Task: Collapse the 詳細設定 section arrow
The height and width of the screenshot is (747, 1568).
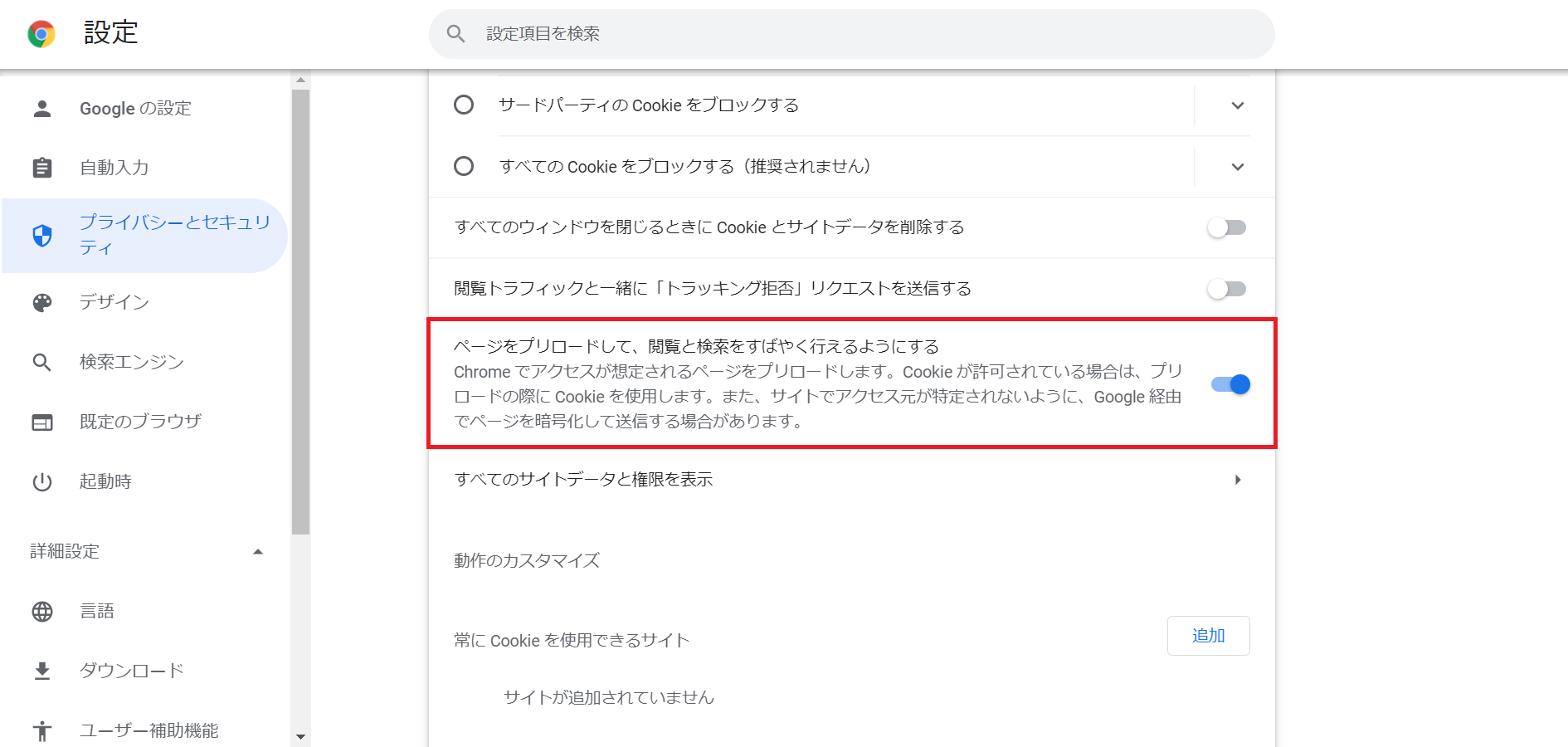Action: 258,550
